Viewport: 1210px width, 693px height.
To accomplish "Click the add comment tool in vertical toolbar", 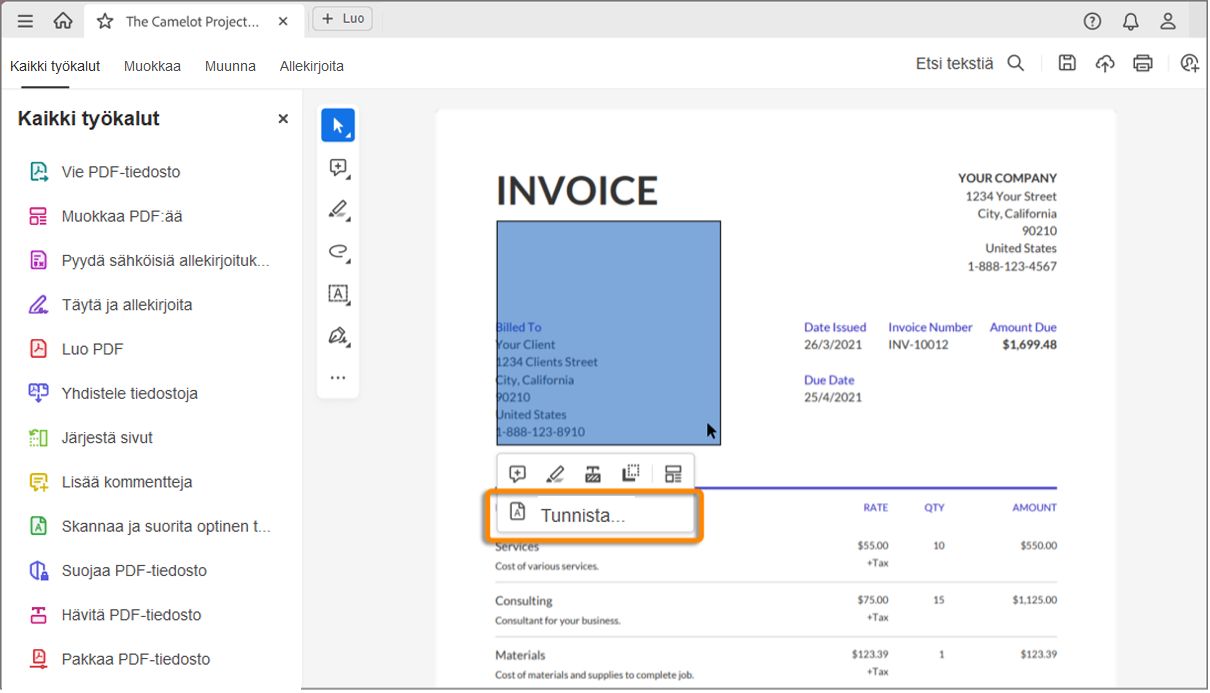I will (338, 168).
